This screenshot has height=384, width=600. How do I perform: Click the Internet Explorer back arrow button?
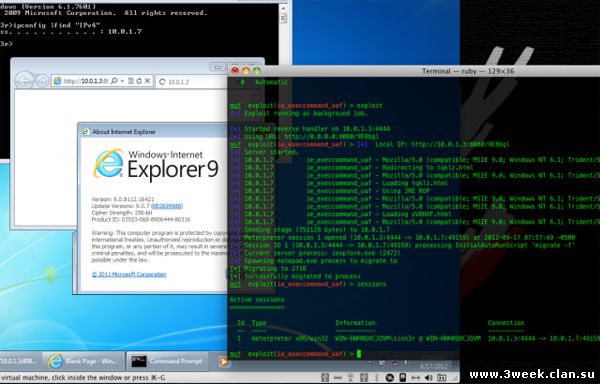(24, 80)
